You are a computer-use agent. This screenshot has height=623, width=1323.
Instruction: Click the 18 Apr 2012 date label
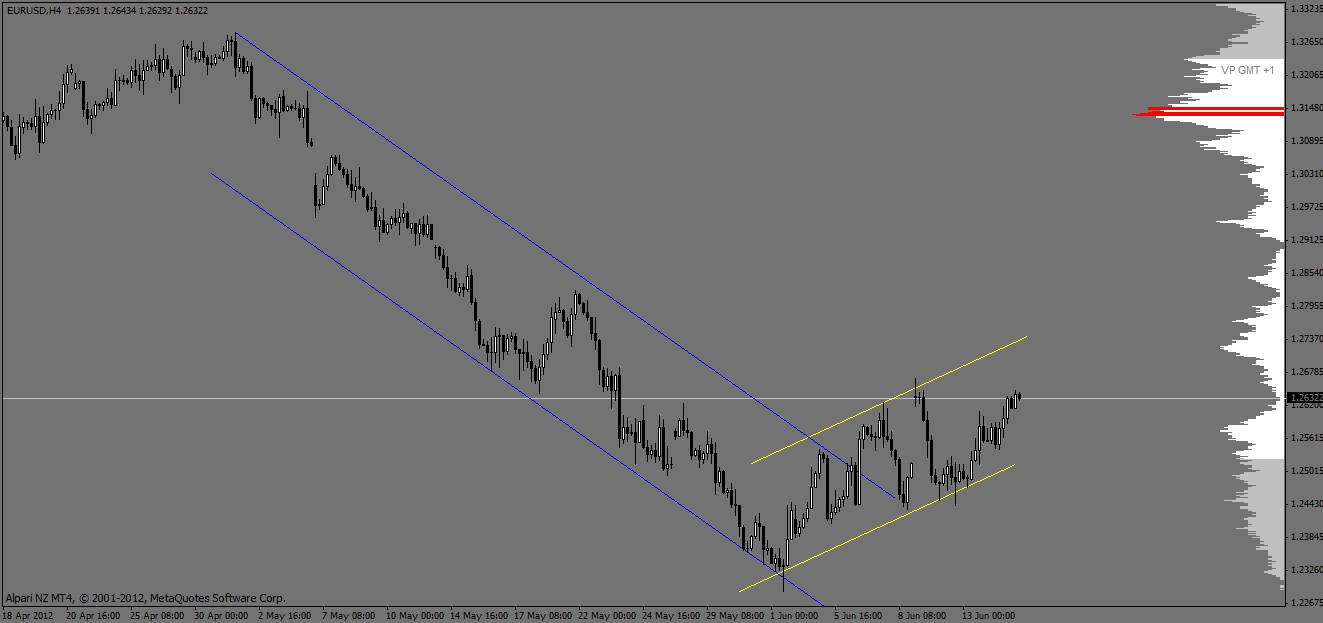click(x=28, y=616)
